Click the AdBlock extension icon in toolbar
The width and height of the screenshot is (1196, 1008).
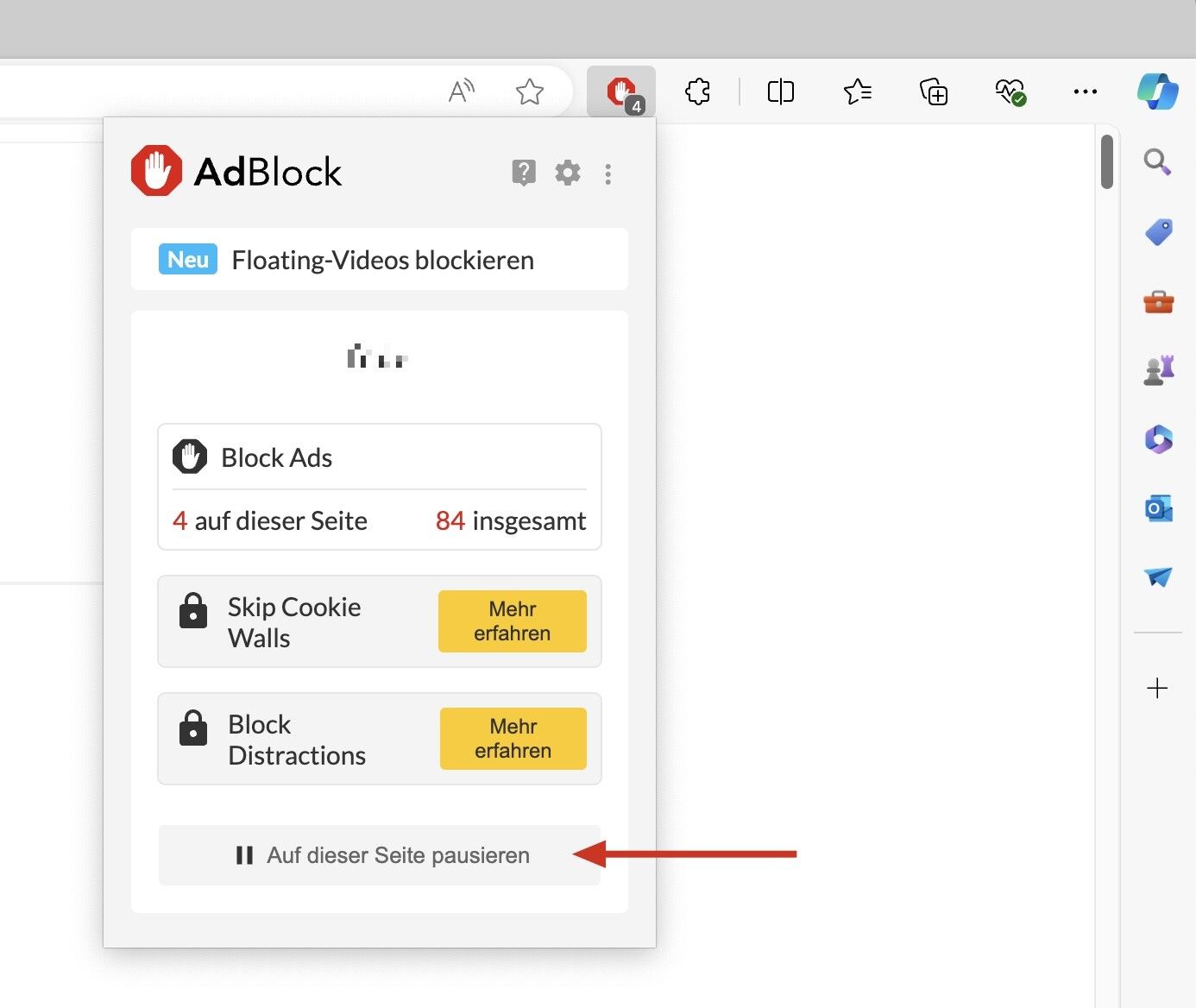click(621, 91)
